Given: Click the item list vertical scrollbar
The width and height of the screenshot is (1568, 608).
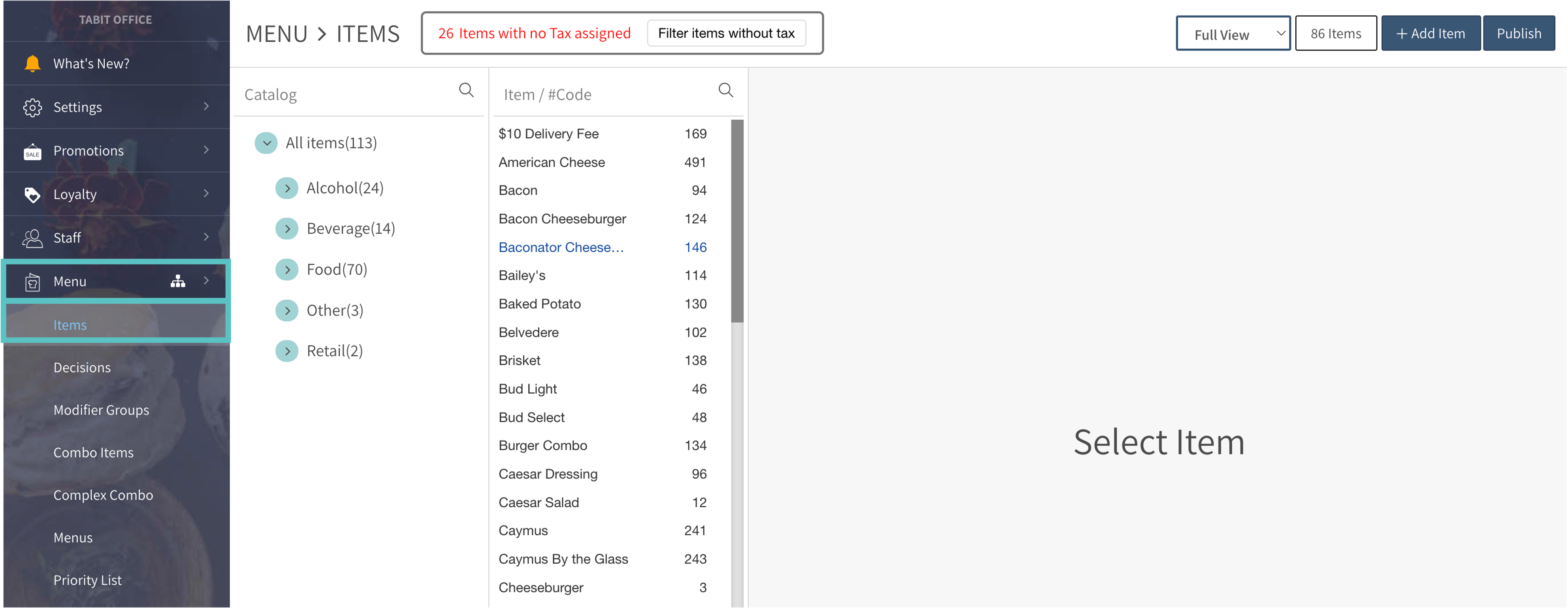Looking at the screenshot, I should (x=737, y=221).
